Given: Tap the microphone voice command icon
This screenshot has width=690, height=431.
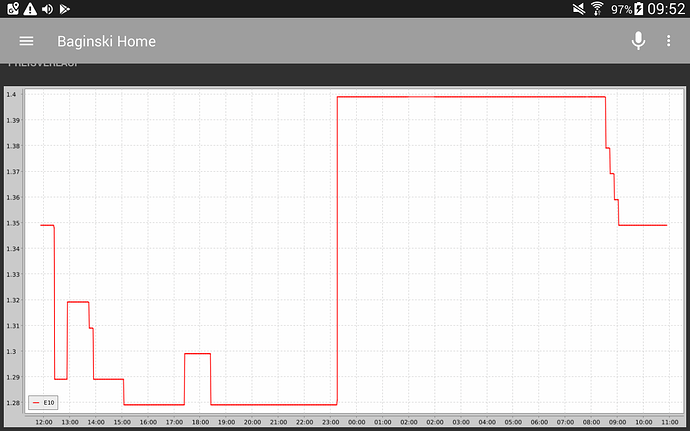Looking at the screenshot, I should click(638, 41).
